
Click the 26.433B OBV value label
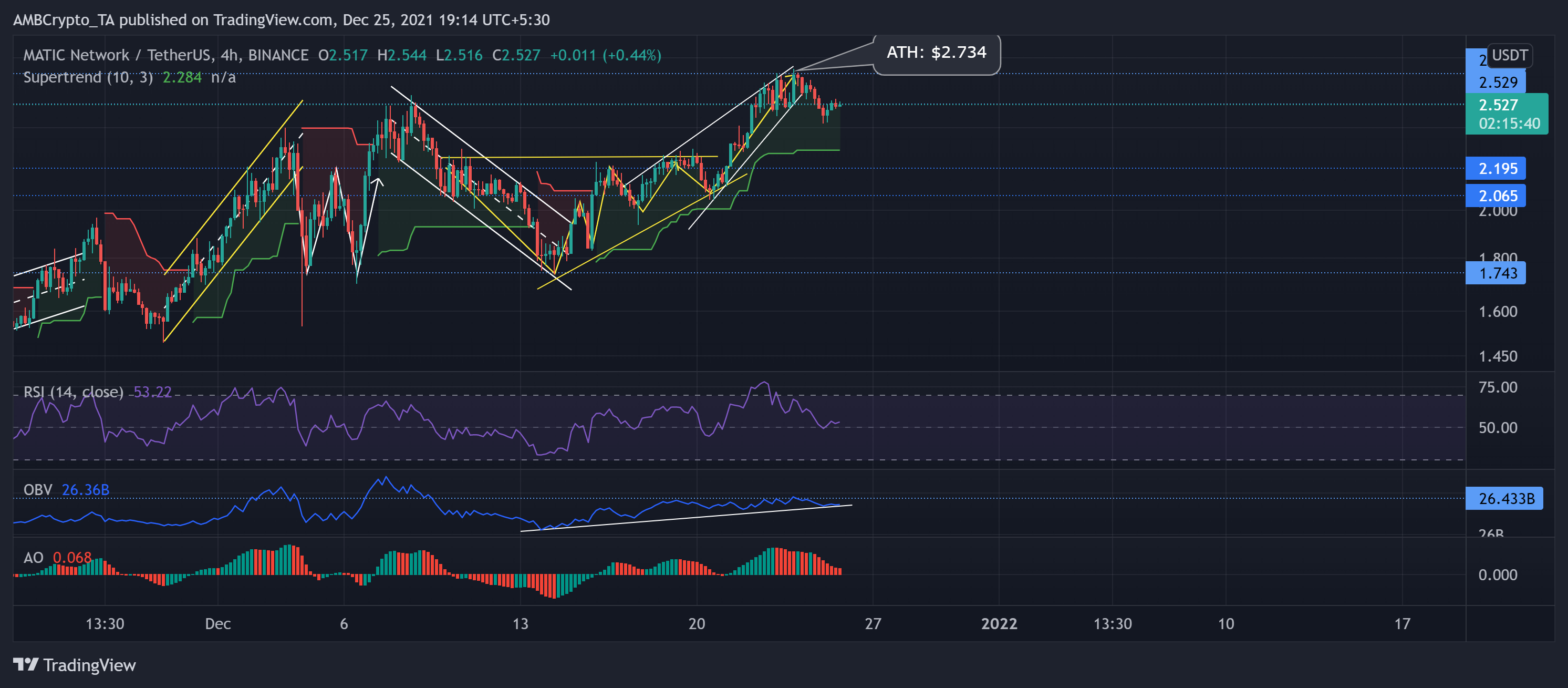click(x=1505, y=498)
